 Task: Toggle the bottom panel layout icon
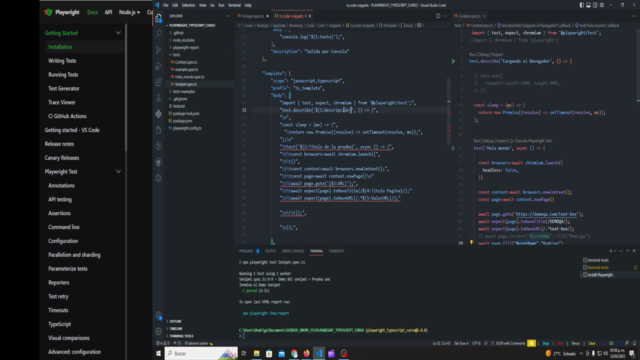(x=588, y=5)
